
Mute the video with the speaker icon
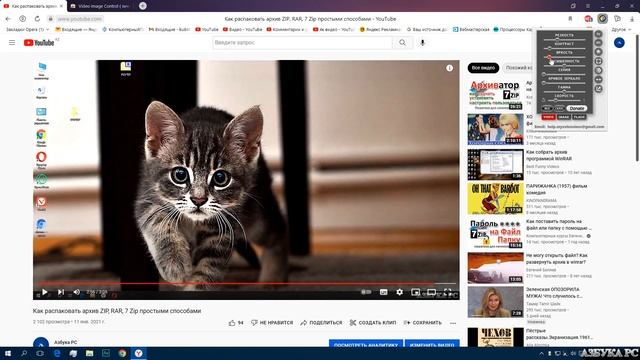coord(76,292)
